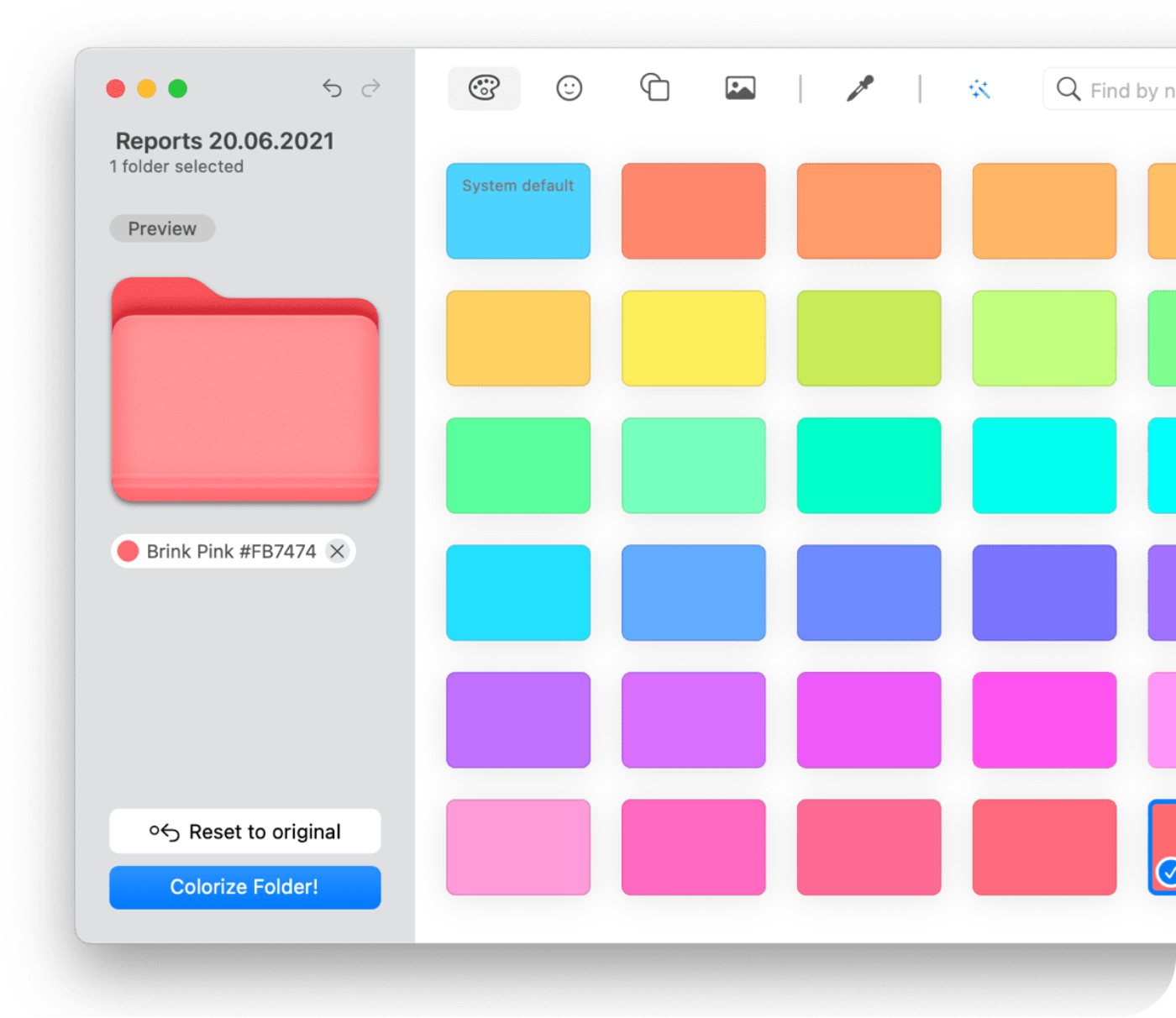Click the Colorize Folder button

click(x=244, y=887)
